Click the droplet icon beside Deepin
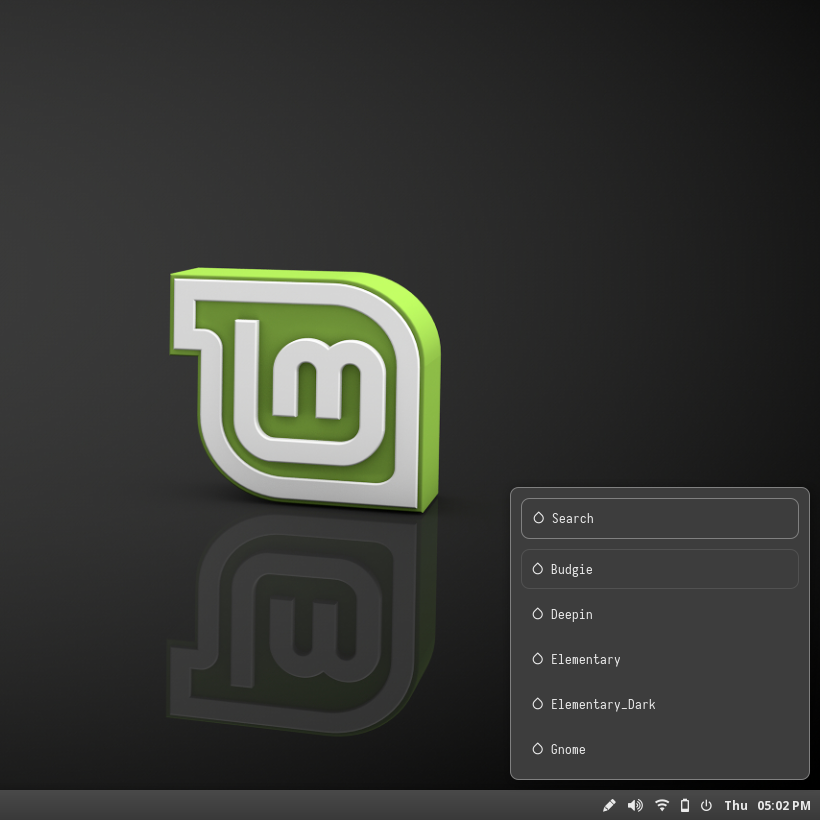 coord(538,613)
